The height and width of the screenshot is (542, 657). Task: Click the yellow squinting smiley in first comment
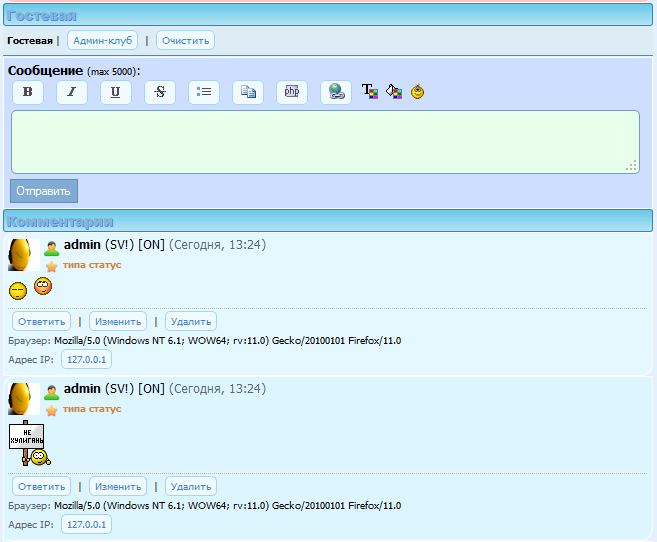18,291
